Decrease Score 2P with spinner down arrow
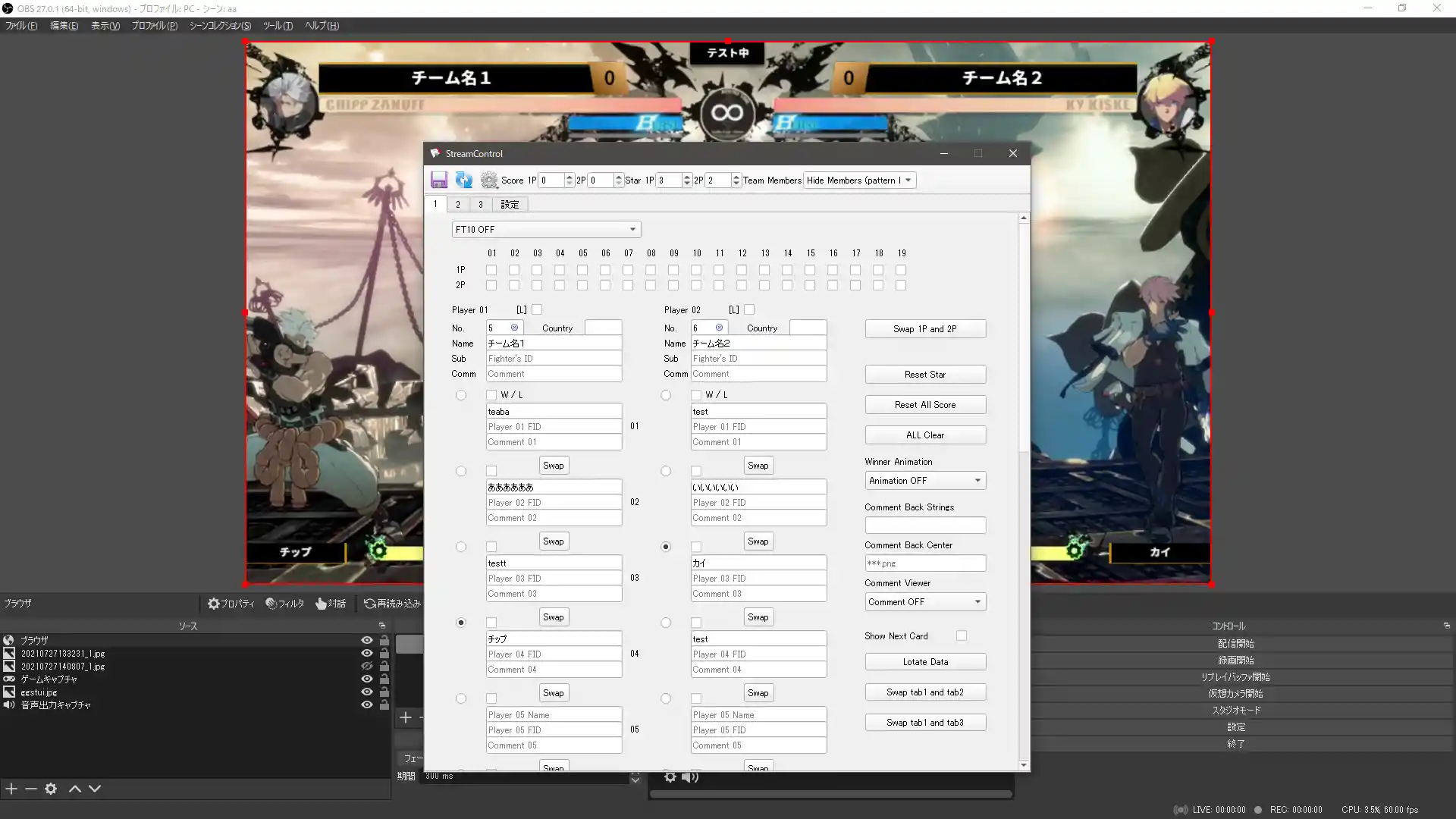1456x819 pixels. pyautogui.click(x=619, y=184)
